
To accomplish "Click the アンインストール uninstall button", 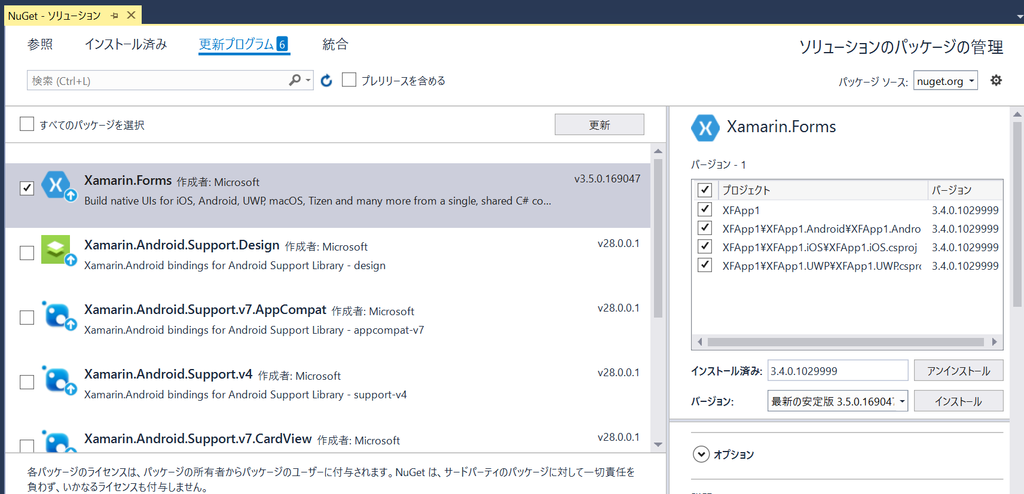I will (958, 370).
